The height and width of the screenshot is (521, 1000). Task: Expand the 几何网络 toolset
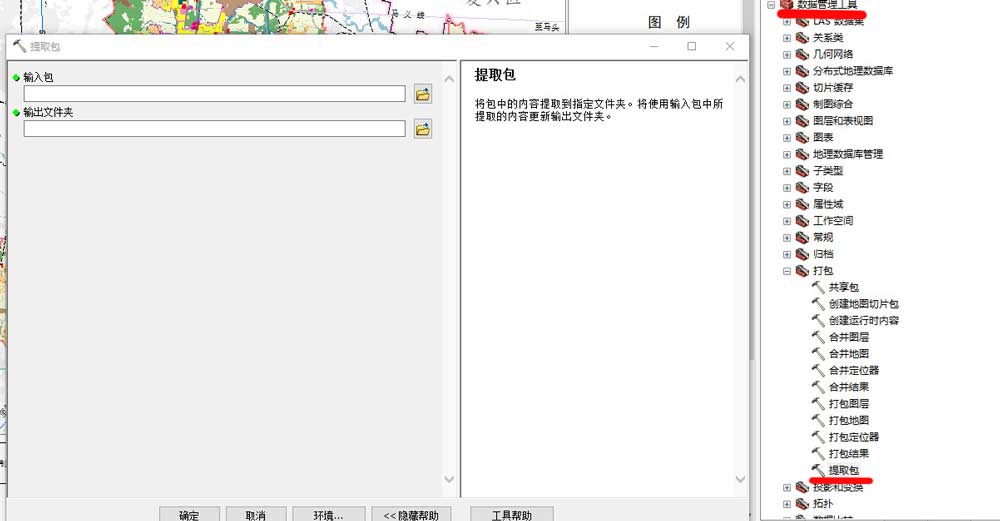click(787, 55)
